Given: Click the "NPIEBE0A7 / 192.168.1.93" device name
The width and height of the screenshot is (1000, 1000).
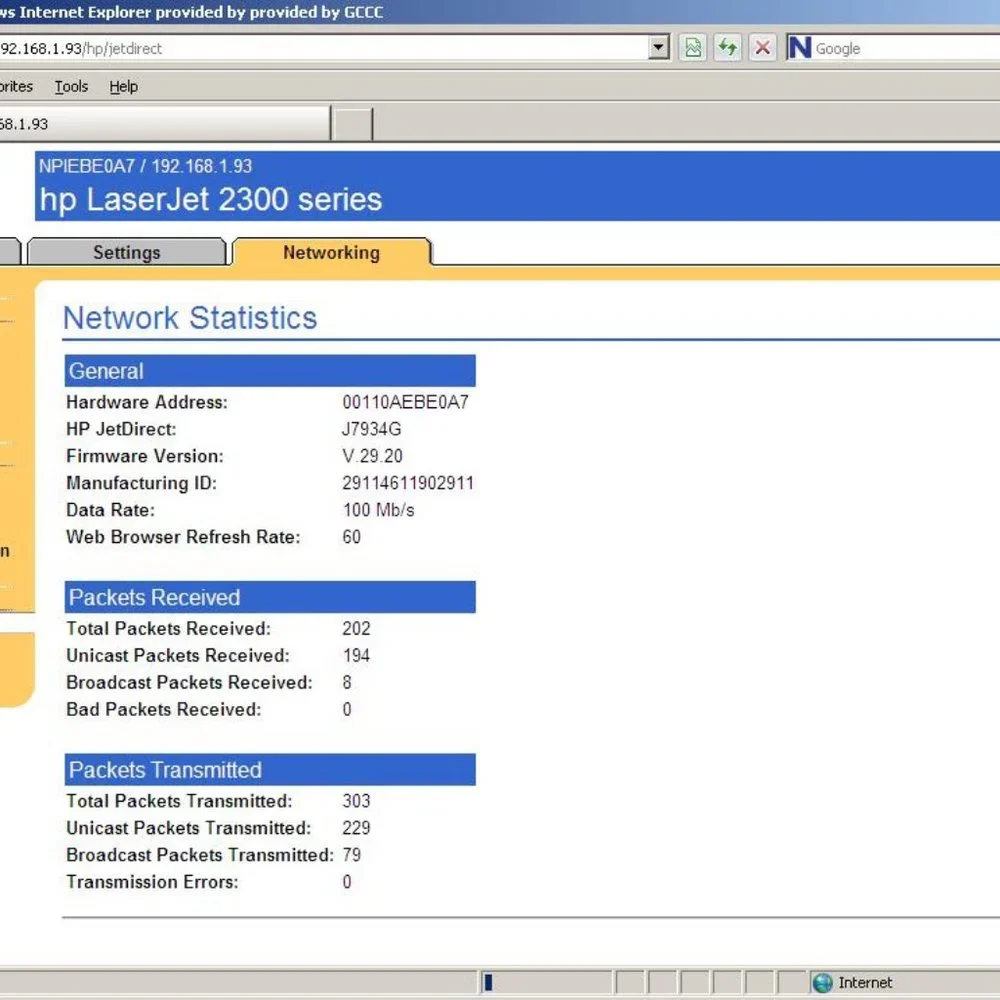Looking at the screenshot, I should point(145,166).
